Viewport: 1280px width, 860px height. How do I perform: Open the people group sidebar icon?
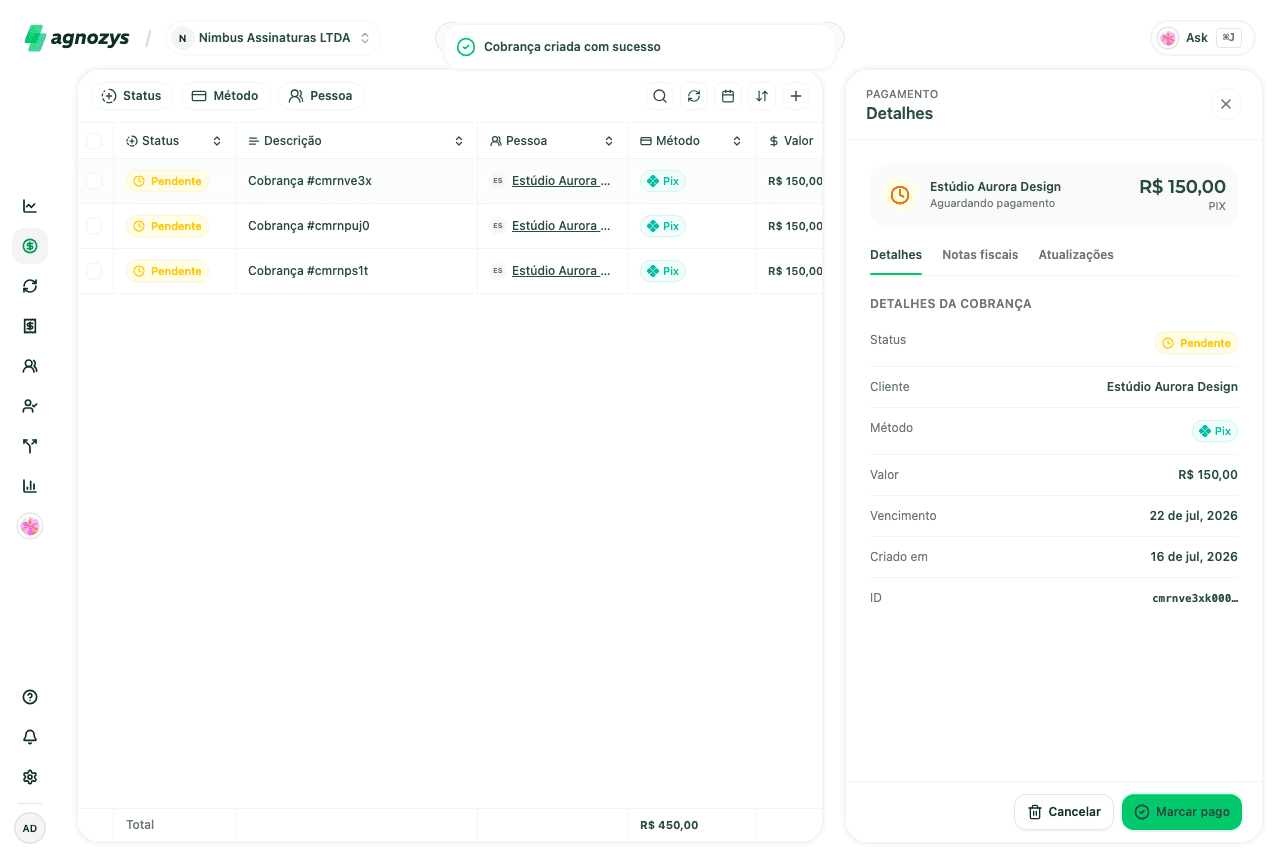point(30,366)
